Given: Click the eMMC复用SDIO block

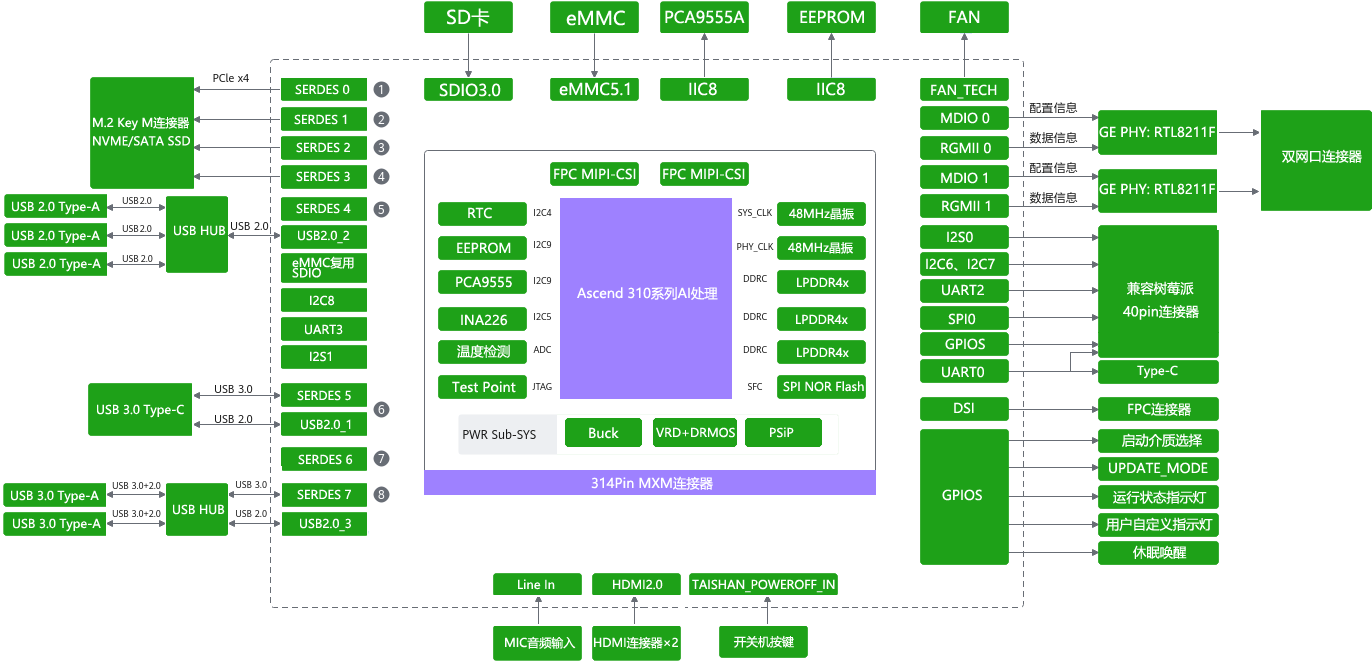Looking at the screenshot, I should [323, 268].
